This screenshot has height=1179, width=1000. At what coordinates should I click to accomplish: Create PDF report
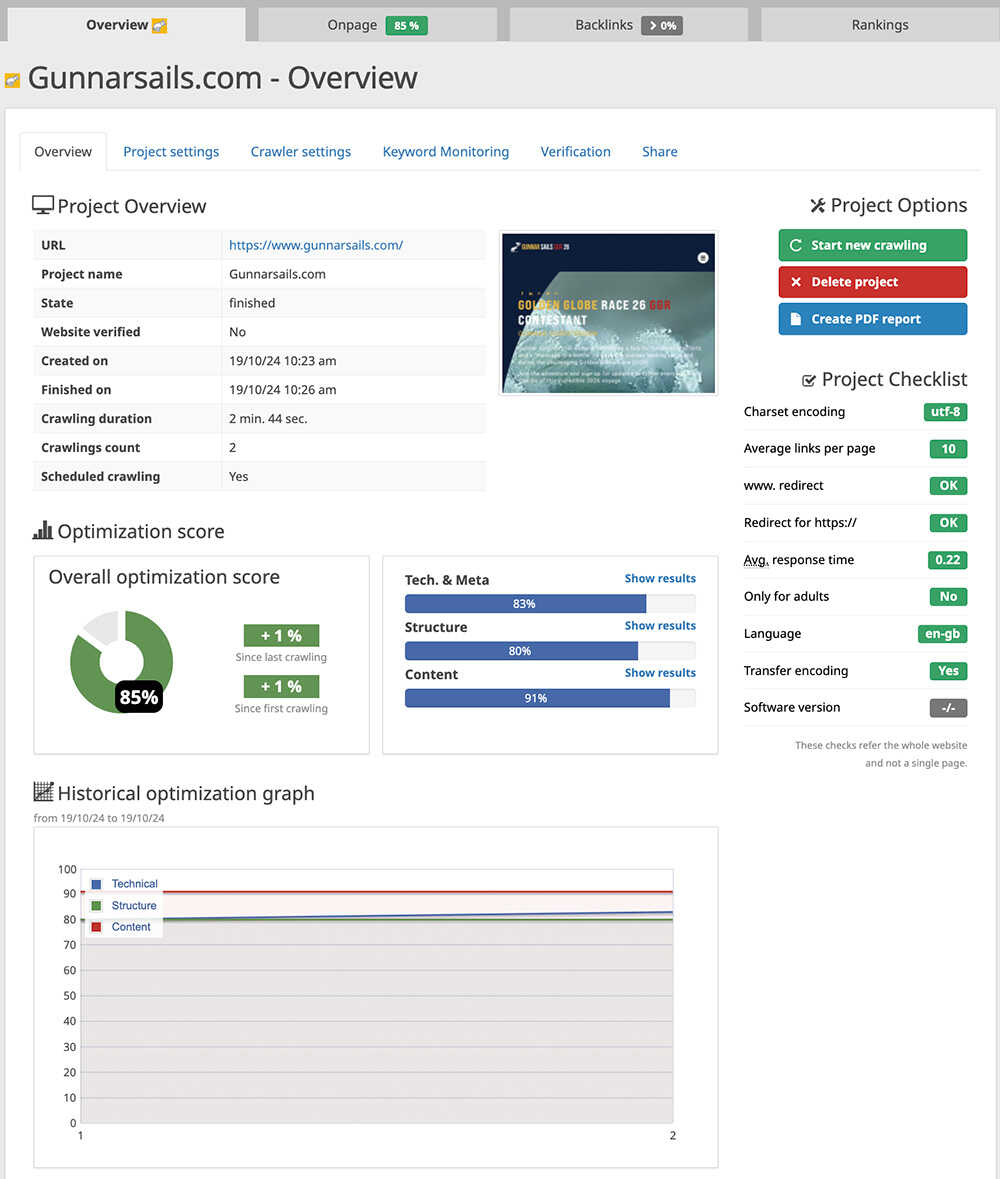[x=873, y=319]
